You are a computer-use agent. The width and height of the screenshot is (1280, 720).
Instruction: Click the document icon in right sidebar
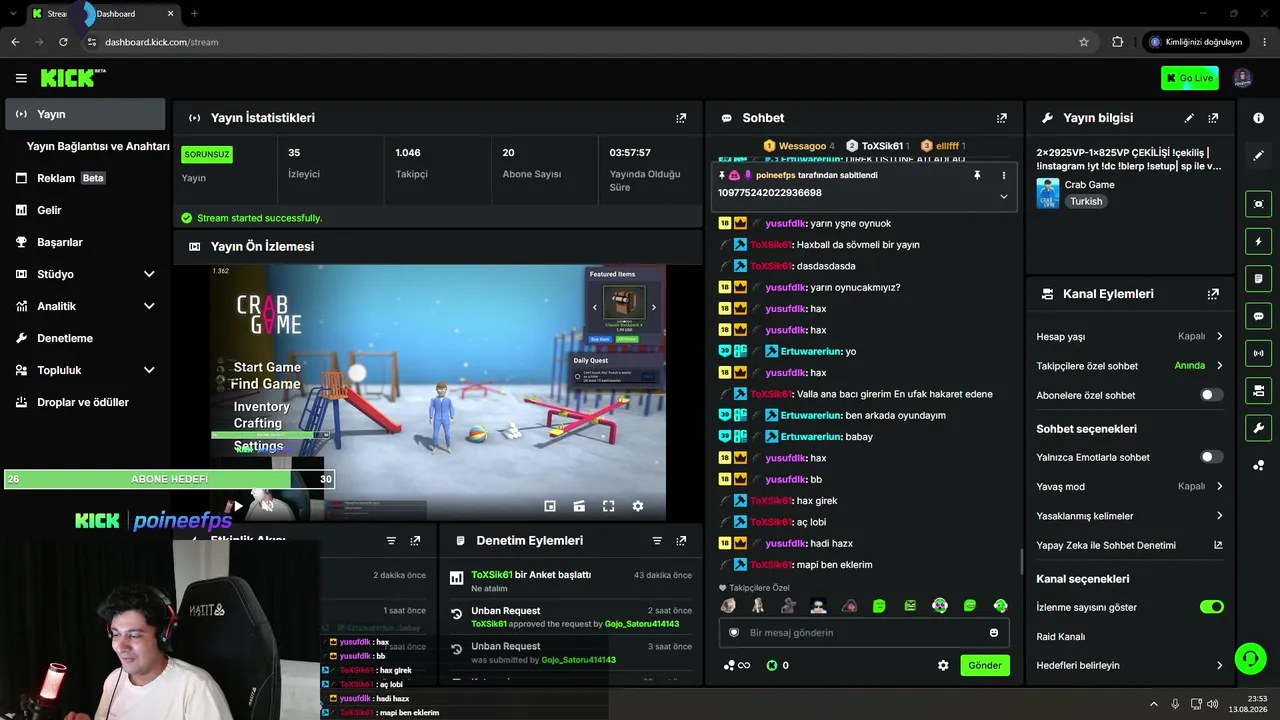(1258, 278)
